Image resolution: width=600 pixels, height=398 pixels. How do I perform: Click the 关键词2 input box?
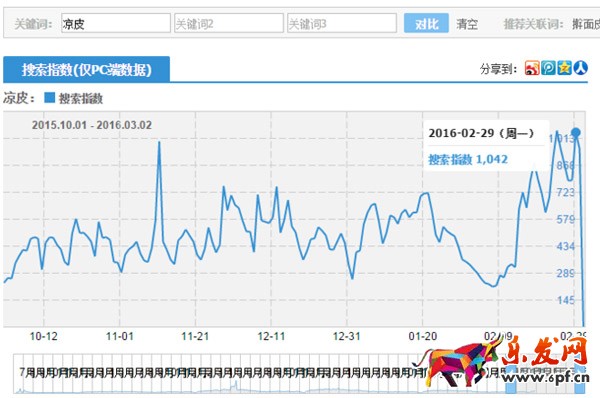point(229,23)
